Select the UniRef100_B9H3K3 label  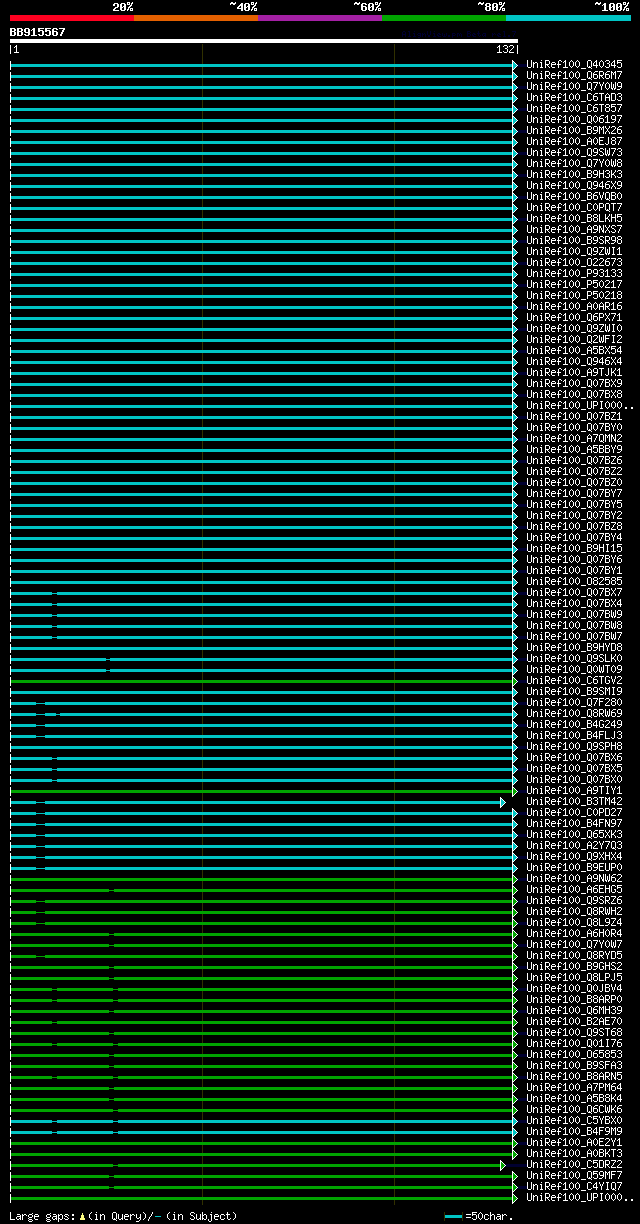(x=575, y=174)
